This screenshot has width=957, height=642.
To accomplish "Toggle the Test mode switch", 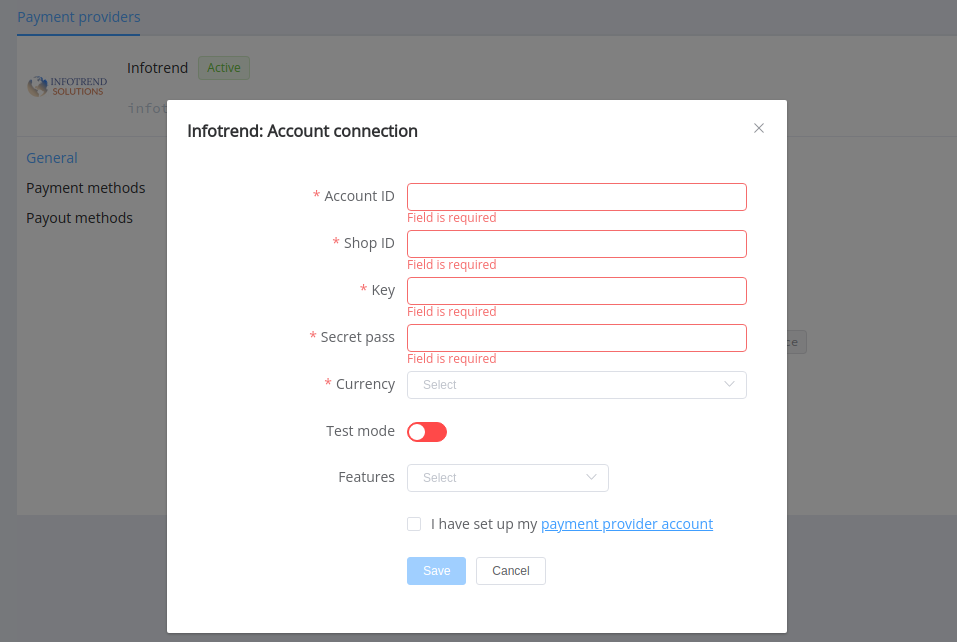I will [x=427, y=432].
